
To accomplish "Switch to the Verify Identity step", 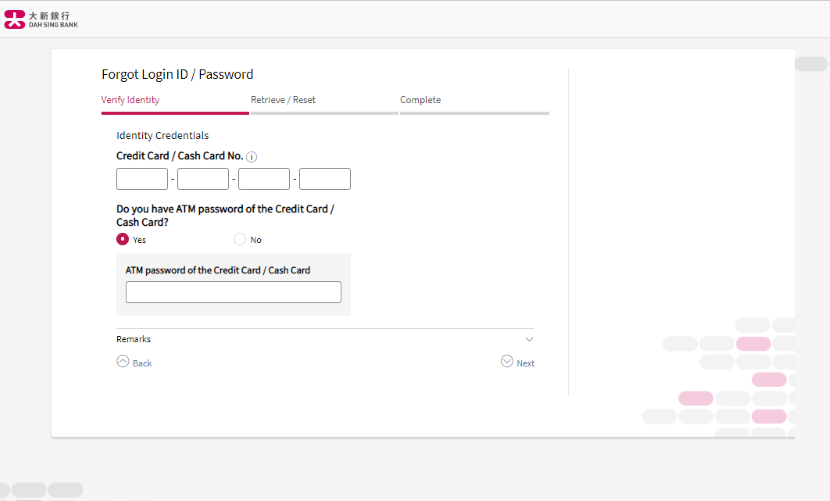I will pos(130,100).
